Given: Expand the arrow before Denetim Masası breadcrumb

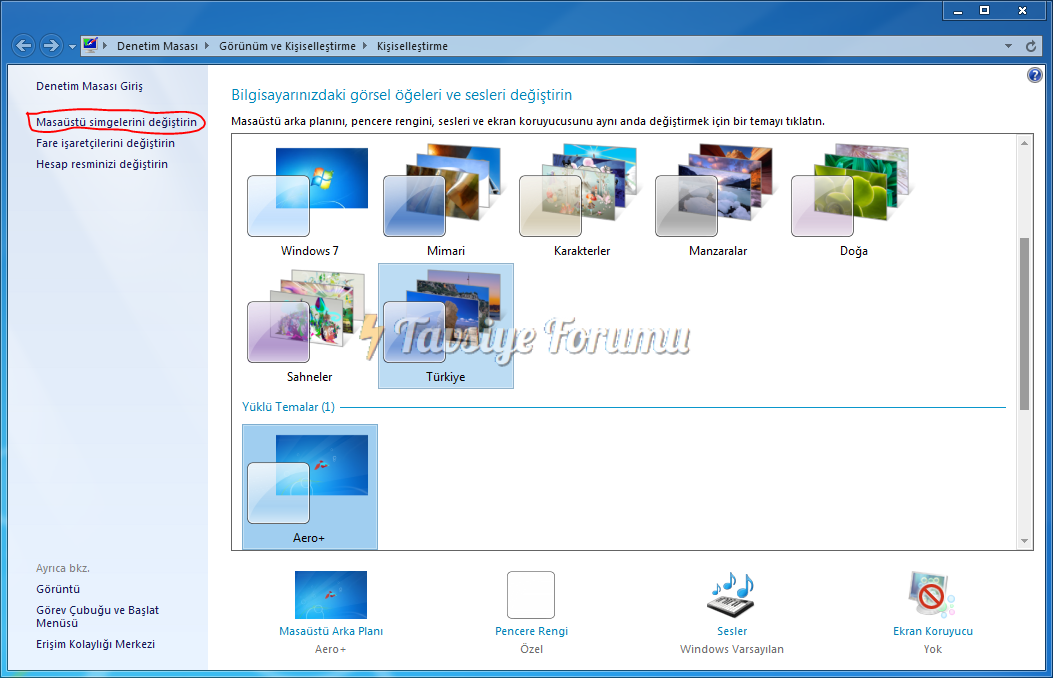Looking at the screenshot, I should 105,46.
